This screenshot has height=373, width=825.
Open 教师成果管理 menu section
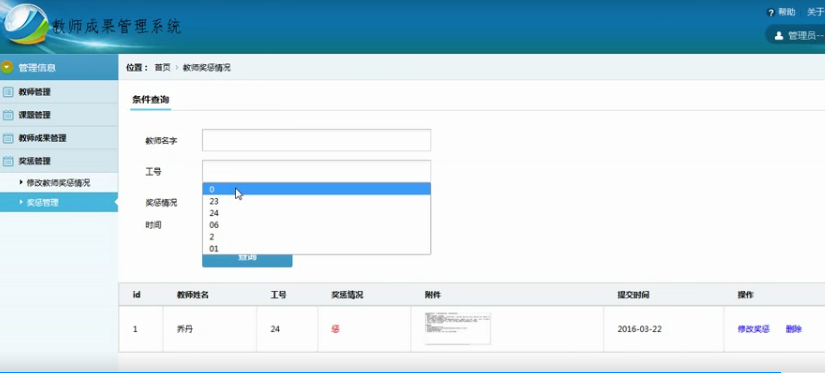click(x=59, y=138)
